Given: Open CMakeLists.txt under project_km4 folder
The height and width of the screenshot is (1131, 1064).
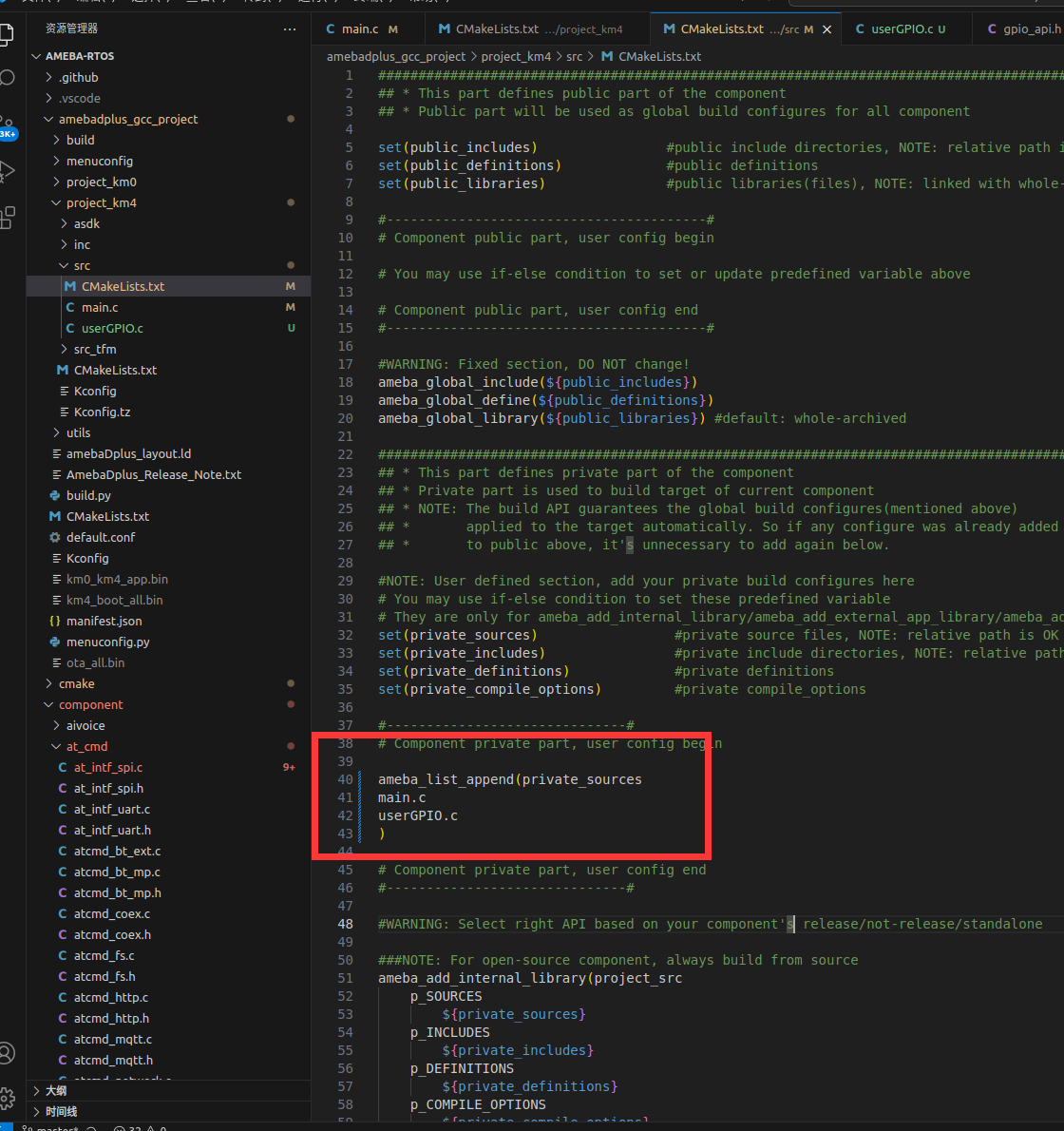Looking at the screenshot, I should (x=169, y=370).
